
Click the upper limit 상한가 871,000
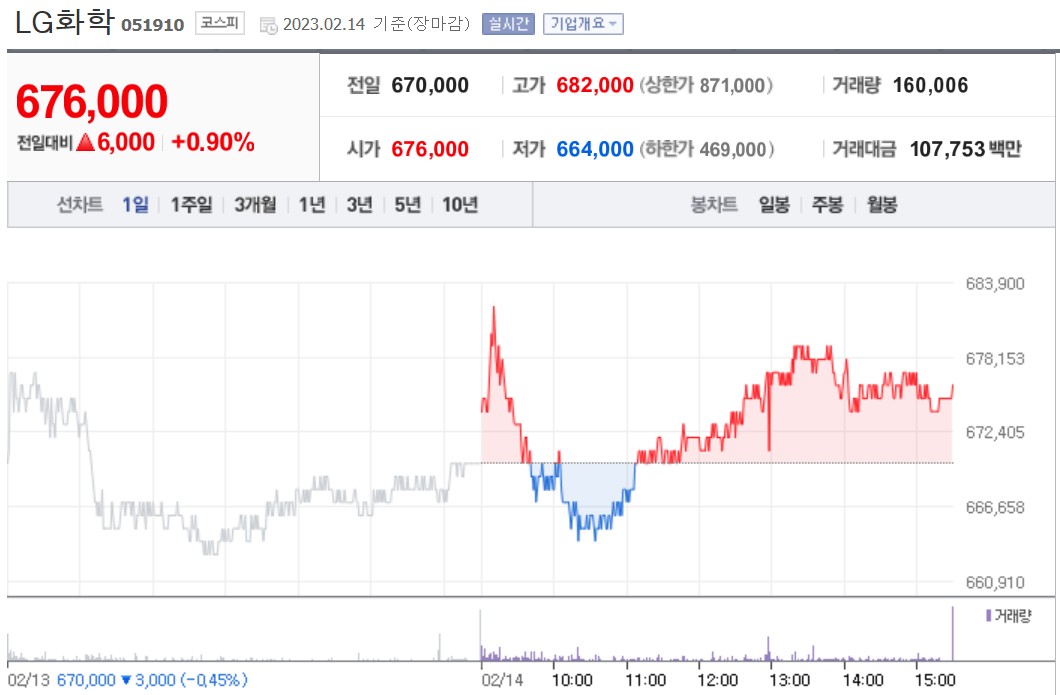[x=706, y=85]
